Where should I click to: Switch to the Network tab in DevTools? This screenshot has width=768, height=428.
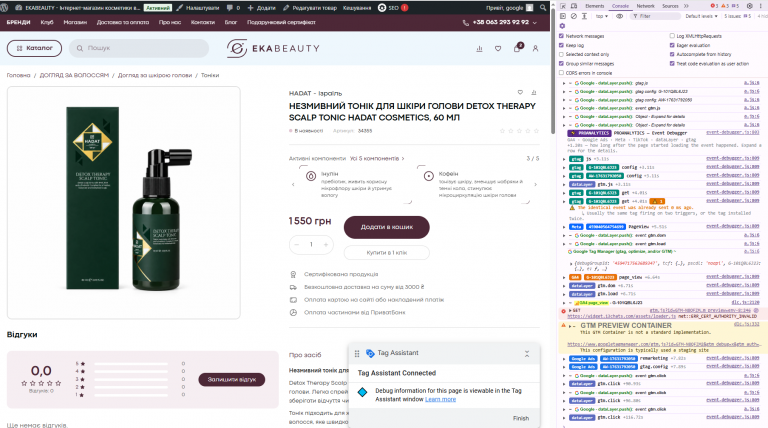pos(646,6)
